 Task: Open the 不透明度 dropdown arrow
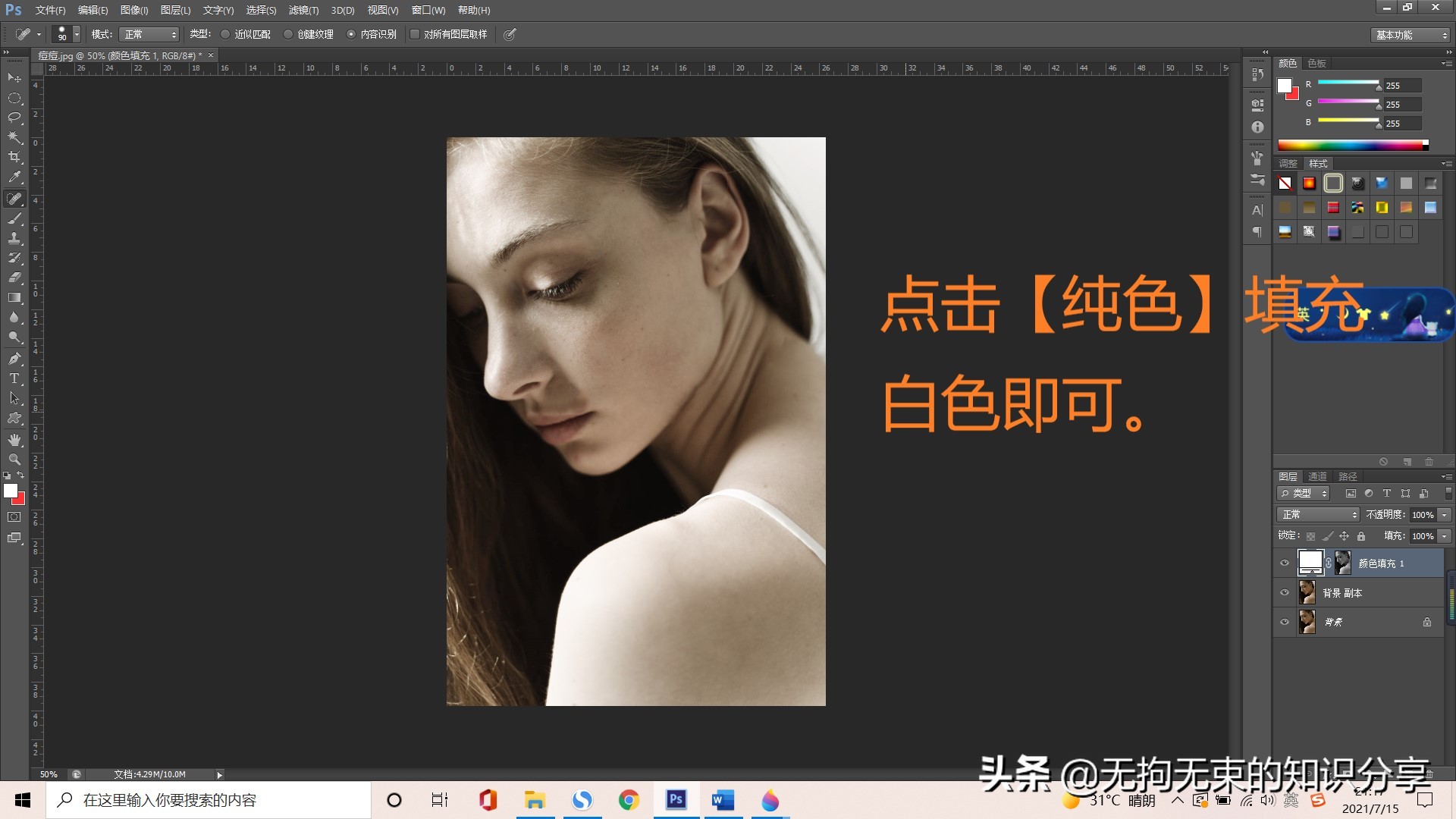(1443, 514)
